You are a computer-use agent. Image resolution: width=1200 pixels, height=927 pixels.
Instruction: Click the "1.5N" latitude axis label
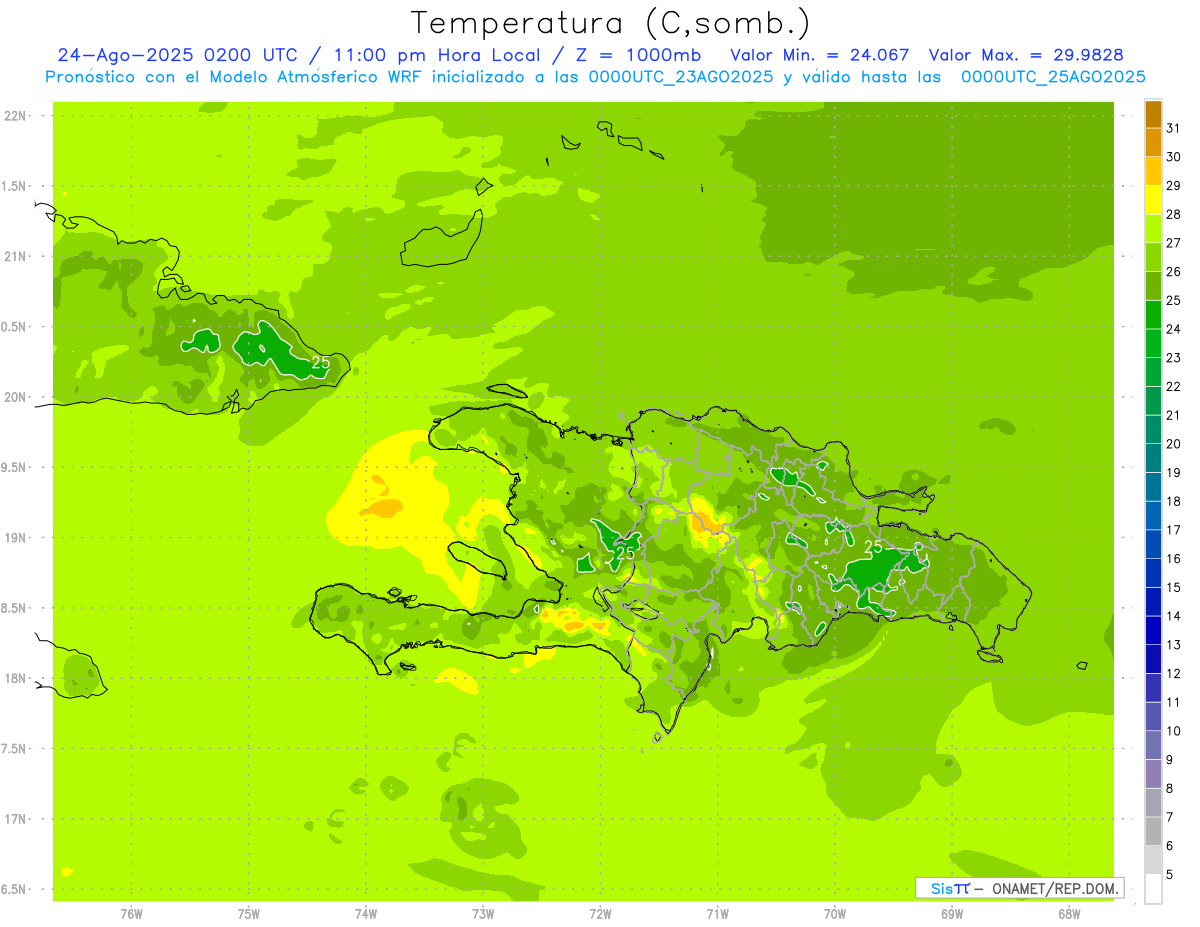[15, 187]
